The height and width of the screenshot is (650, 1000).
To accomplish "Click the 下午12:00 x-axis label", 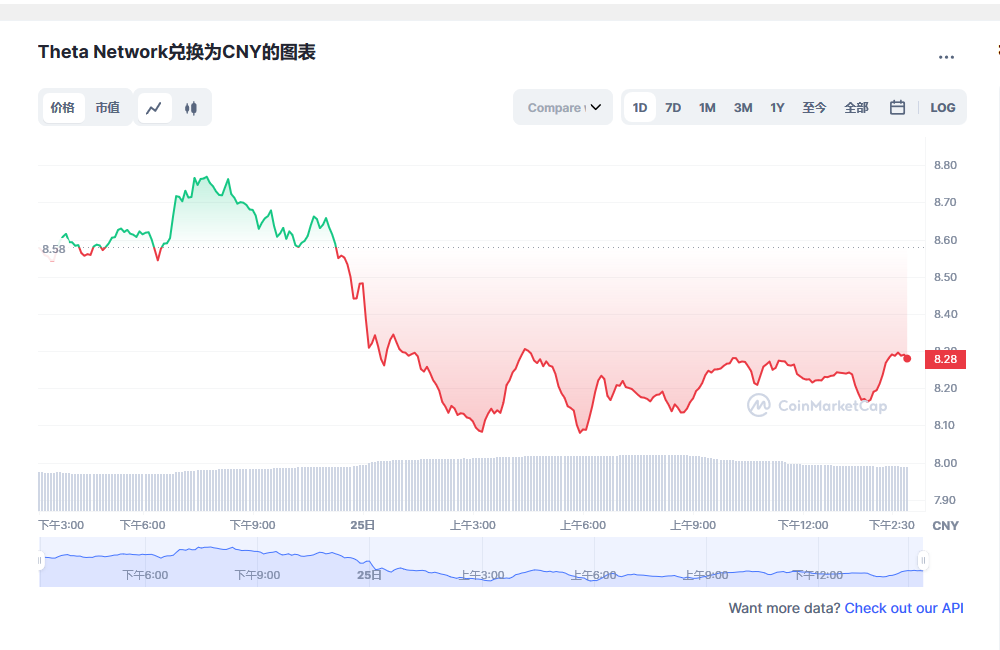I will 803,525.
